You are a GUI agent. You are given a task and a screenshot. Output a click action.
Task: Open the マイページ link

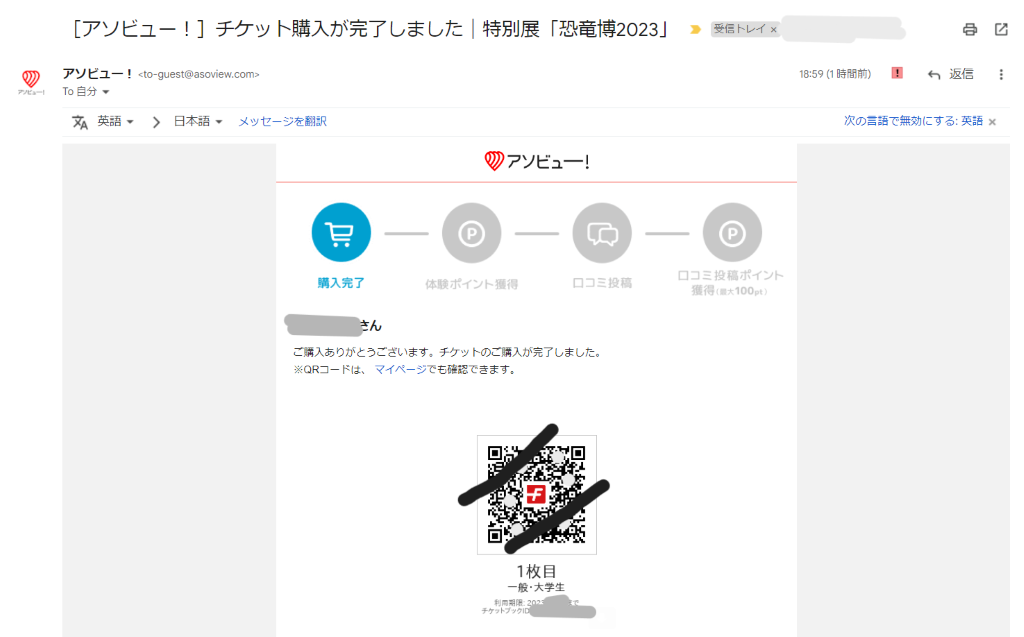pos(399,369)
